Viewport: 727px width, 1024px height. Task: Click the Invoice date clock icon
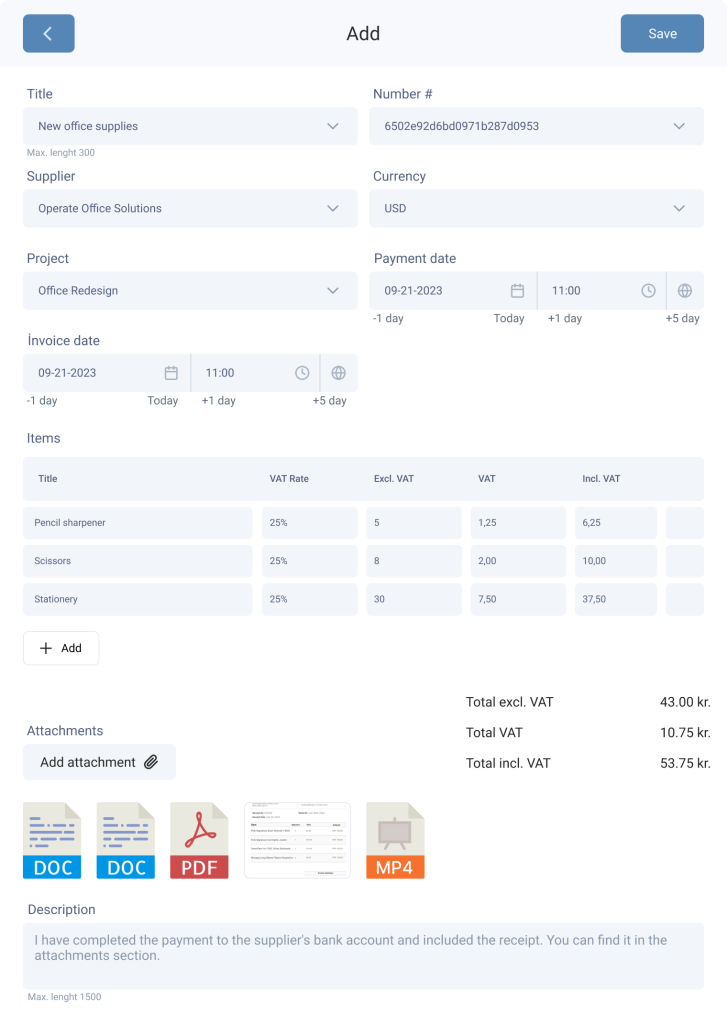[x=302, y=373]
